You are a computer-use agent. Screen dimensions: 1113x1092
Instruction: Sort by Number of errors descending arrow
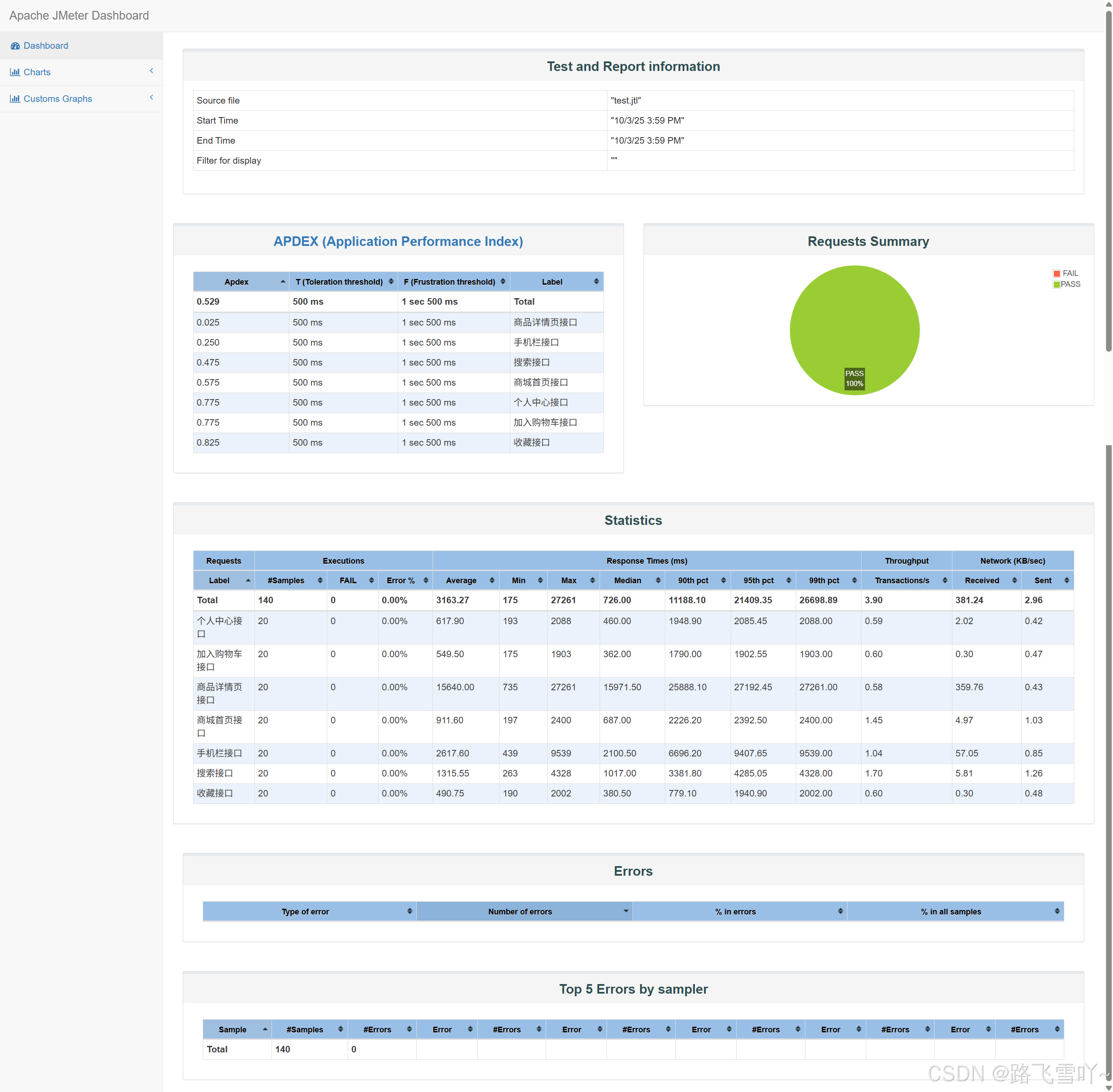tap(626, 911)
